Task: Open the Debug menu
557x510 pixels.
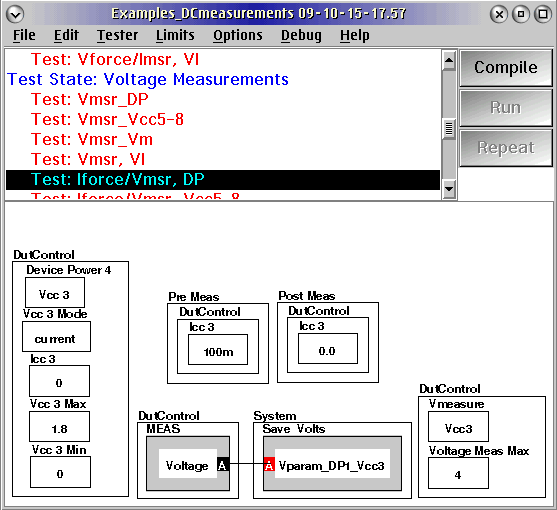Action: tap(301, 35)
